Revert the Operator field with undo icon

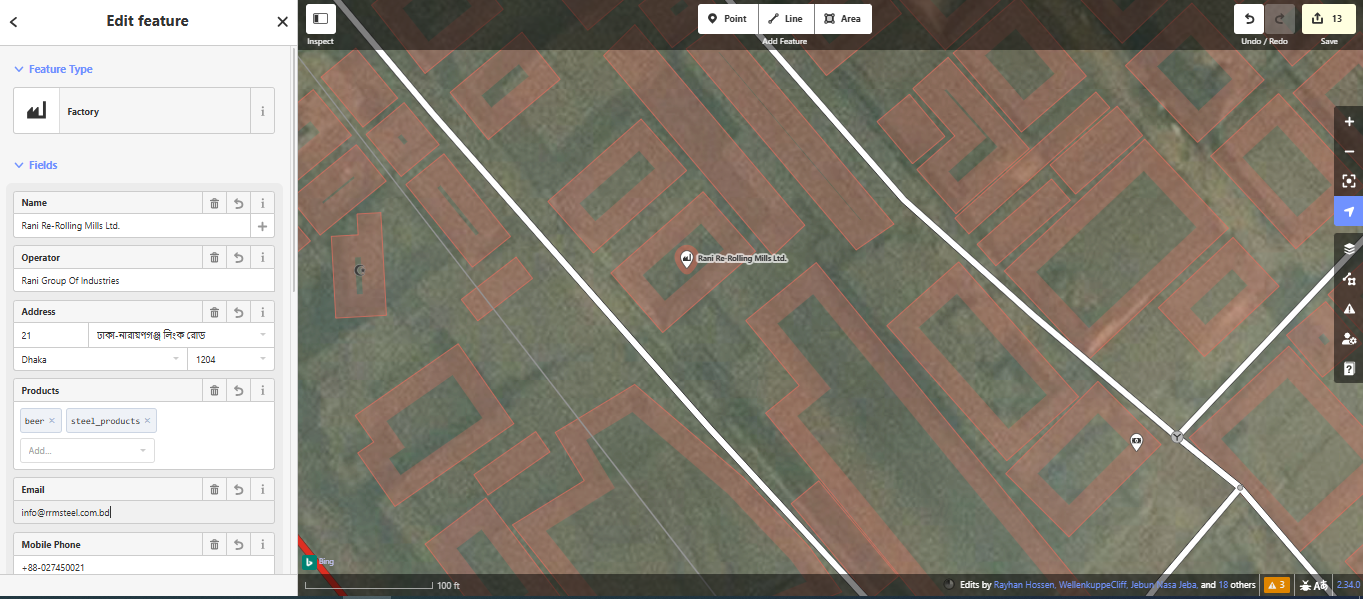[x=238, y=258]
